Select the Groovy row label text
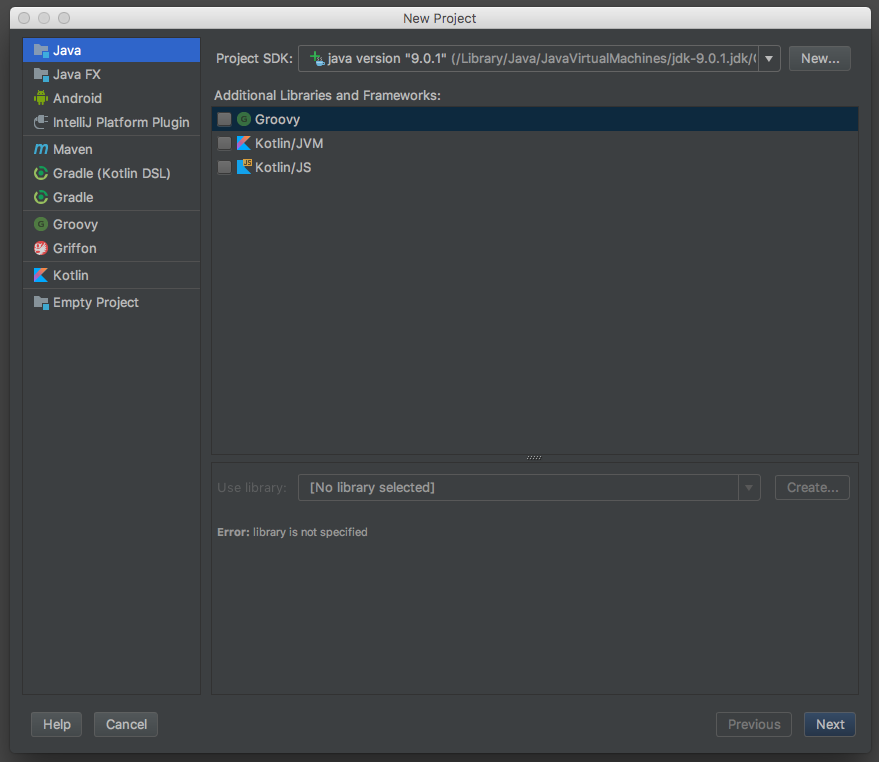This screenshot has height=762, width=879. 277,119
